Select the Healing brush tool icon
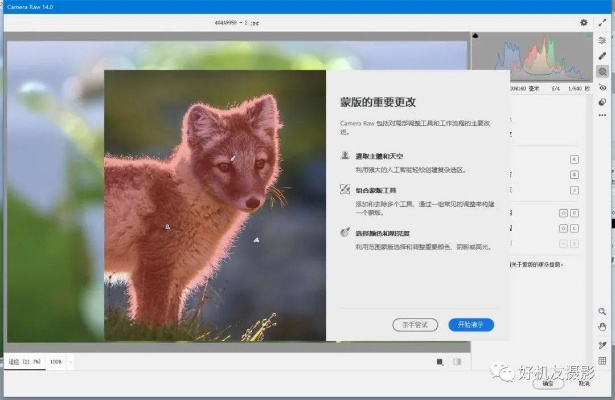The image size is (615, 400). pyautogui.click(x=602, y=56)
